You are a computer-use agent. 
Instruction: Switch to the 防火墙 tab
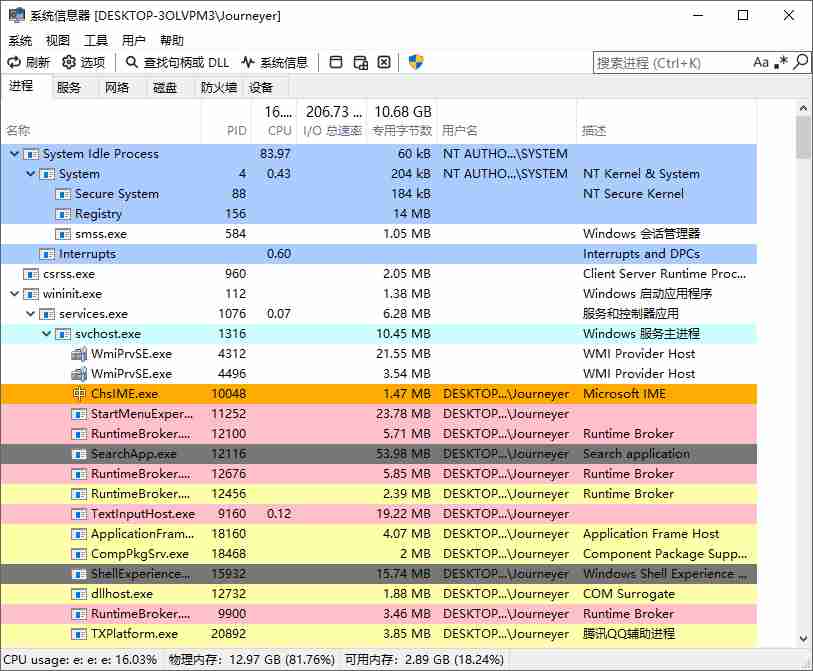pos(218,88)
